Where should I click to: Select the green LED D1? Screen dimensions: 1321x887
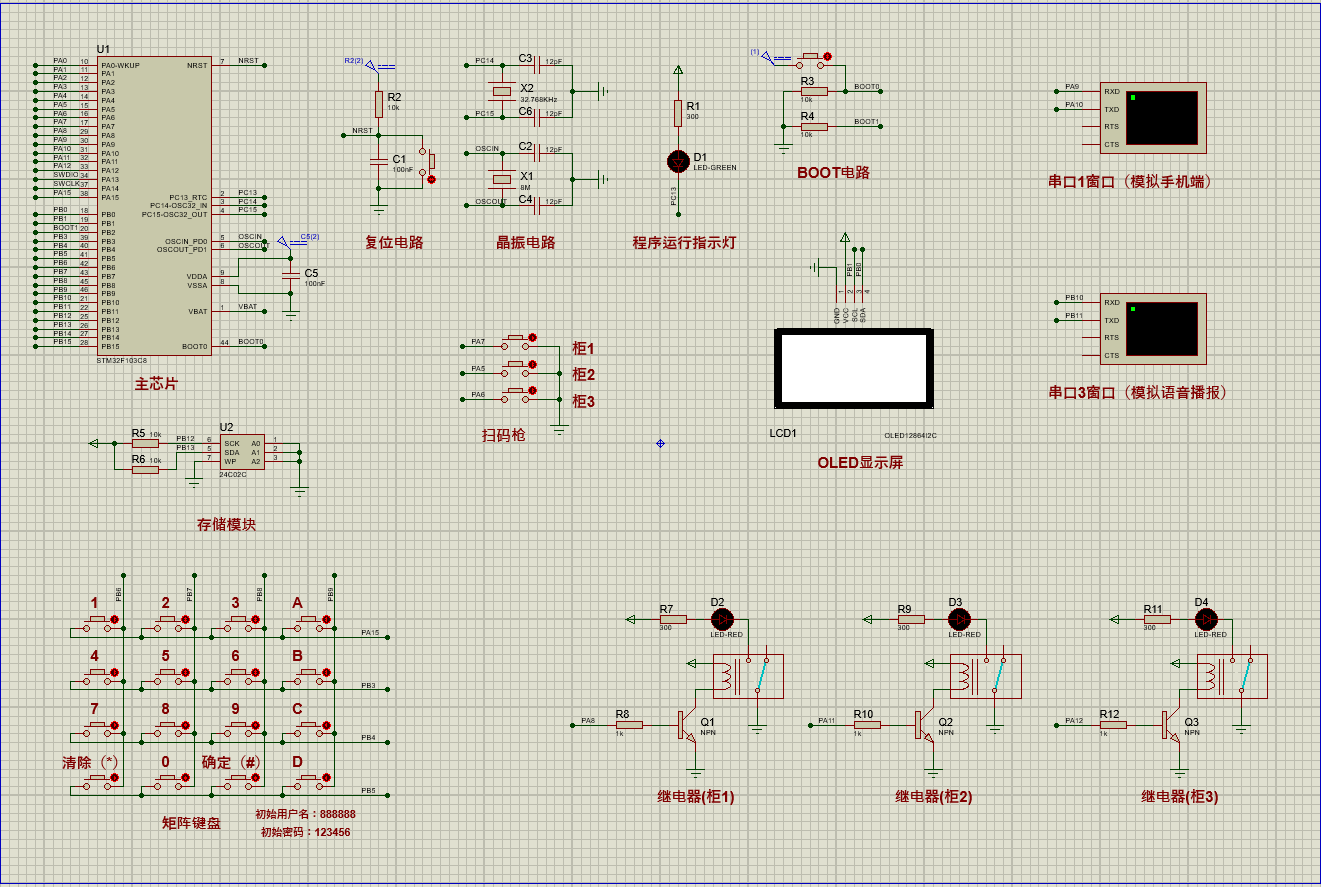point(678,160)
